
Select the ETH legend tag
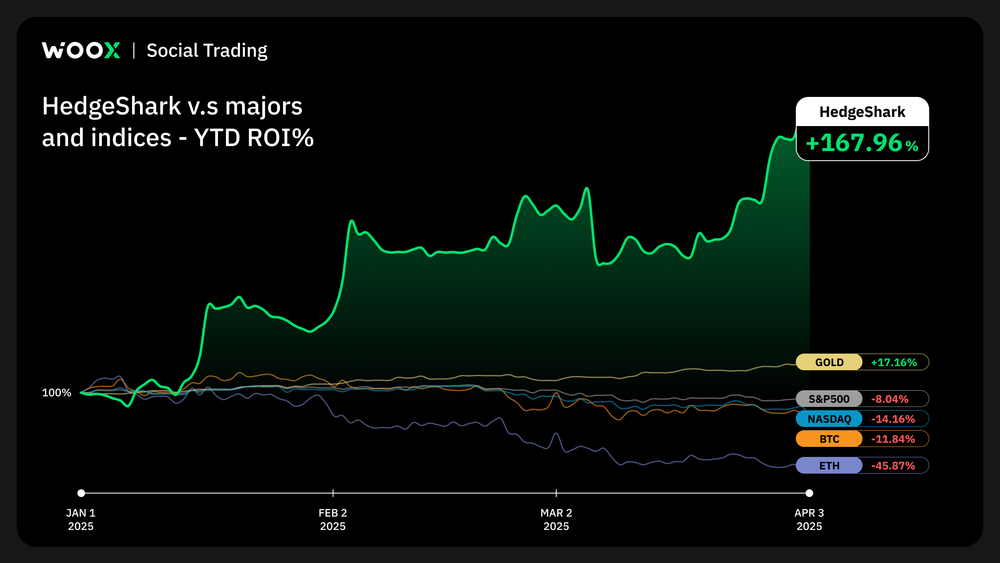tap(829, 465)
